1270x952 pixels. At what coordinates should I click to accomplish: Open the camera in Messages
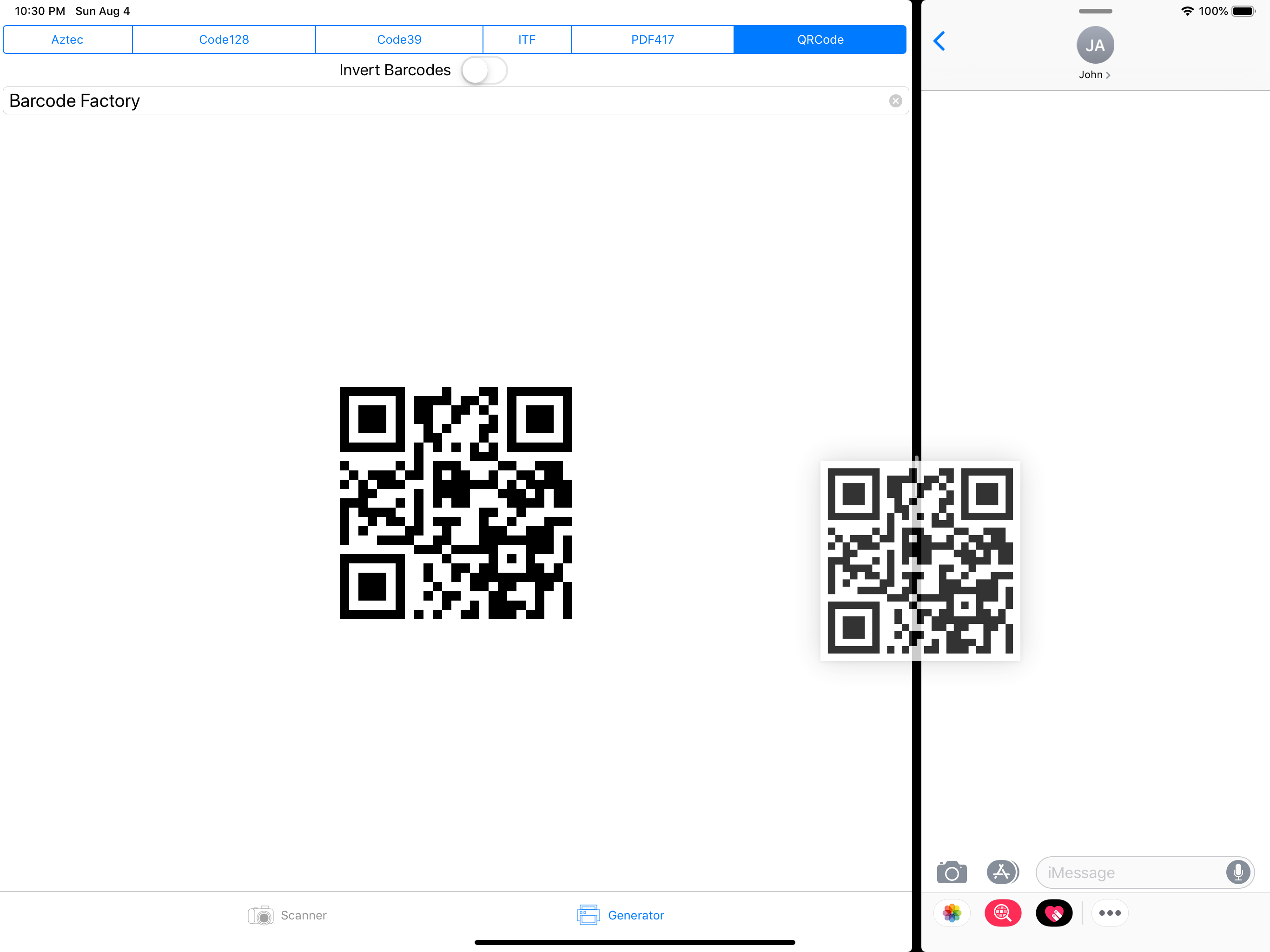pyautogui.click(x=952, y=872)
